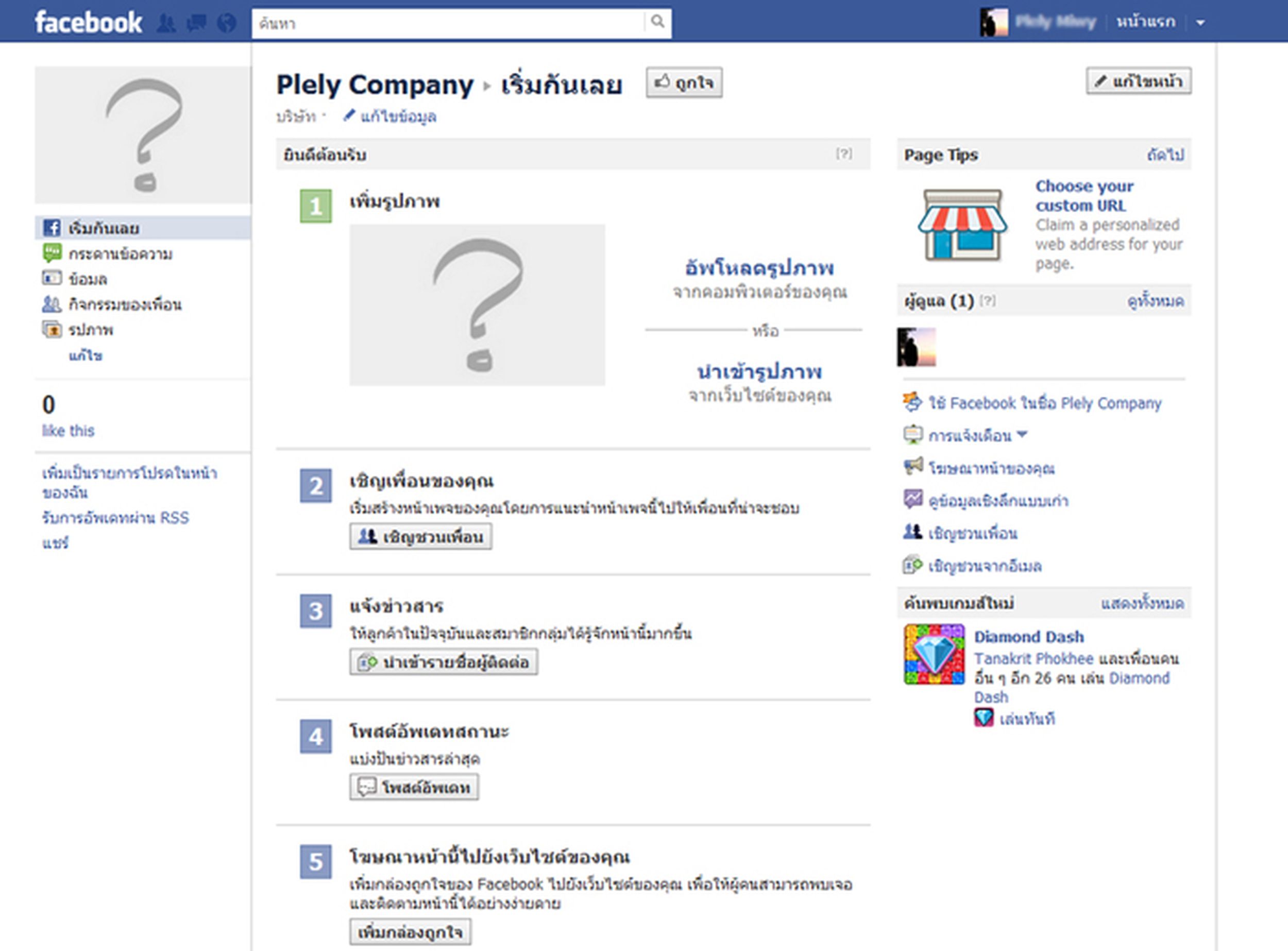Image resolution: width=1288 pixels, height=951 pixels.
Task: Click the แชร์ share link
Action: point(55,542)
